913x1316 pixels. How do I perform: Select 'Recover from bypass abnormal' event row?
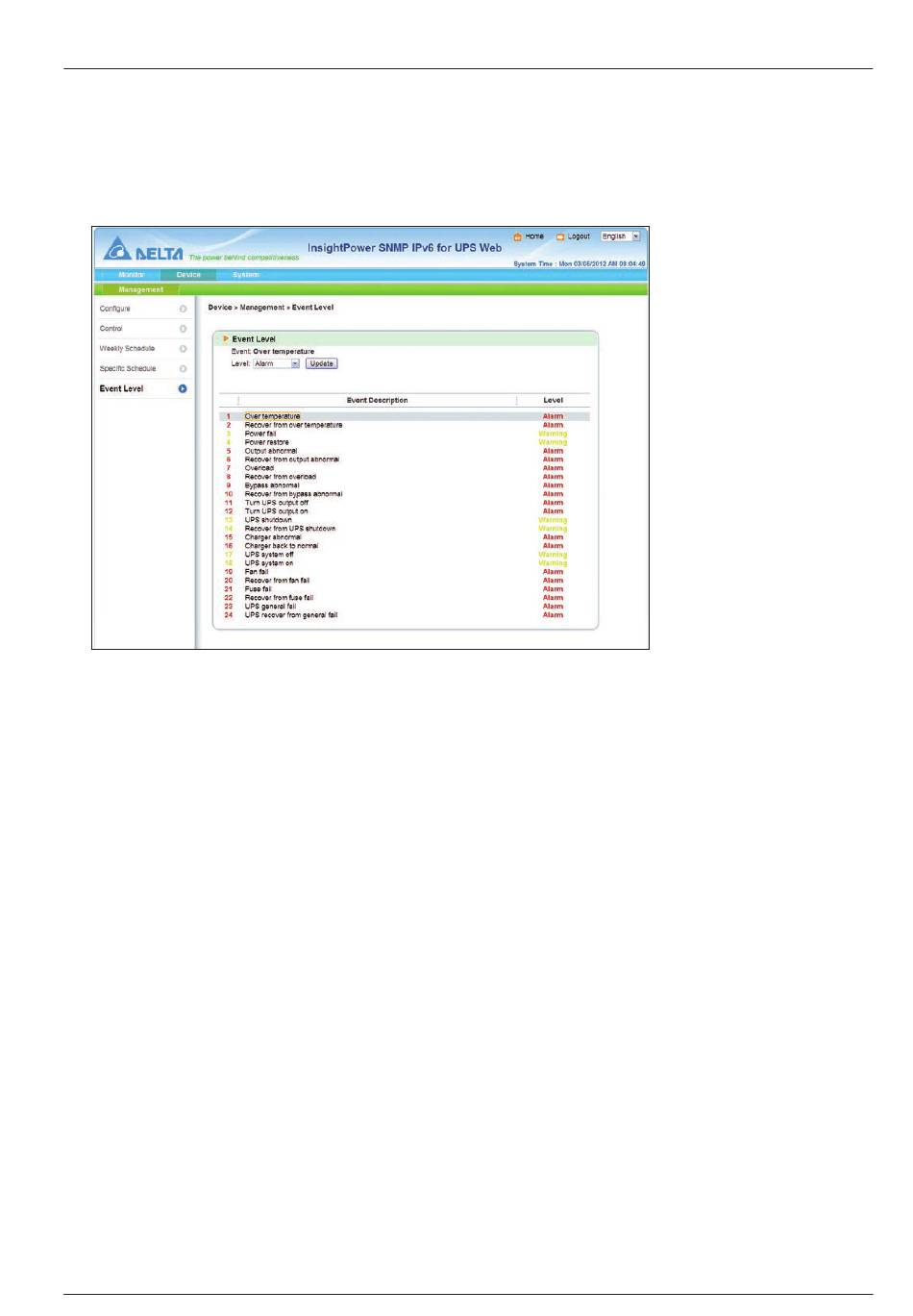405,494
